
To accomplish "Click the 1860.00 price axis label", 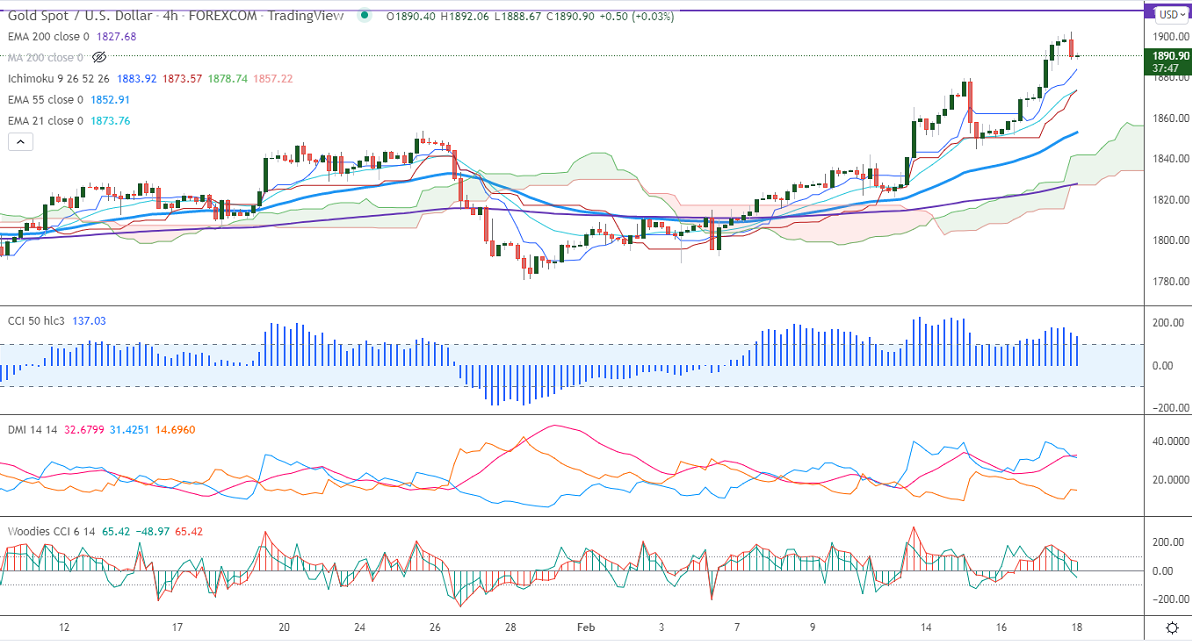I will [x=1170, y=119].
